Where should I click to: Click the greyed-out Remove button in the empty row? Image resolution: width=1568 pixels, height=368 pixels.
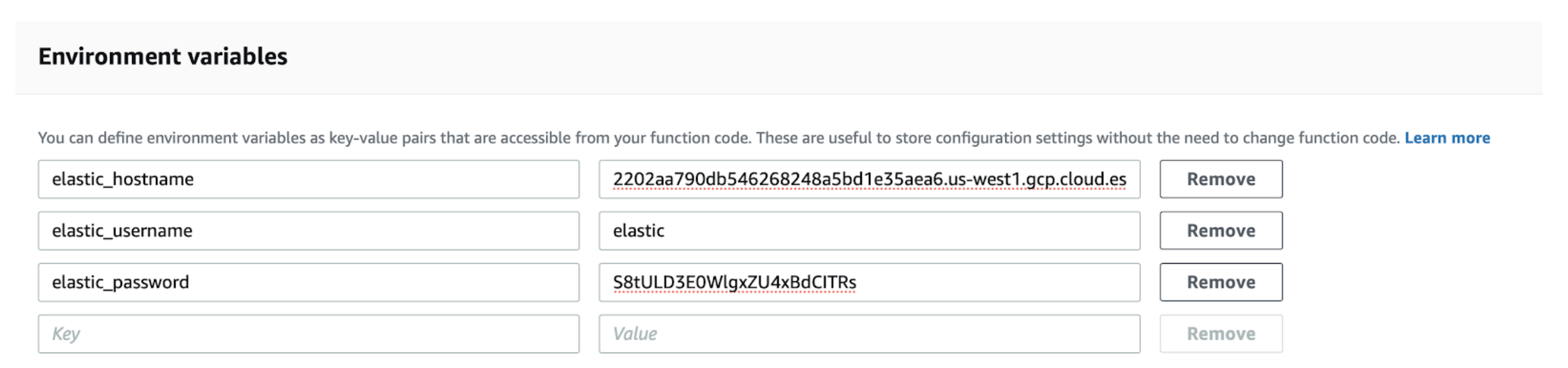(1221, 334)
